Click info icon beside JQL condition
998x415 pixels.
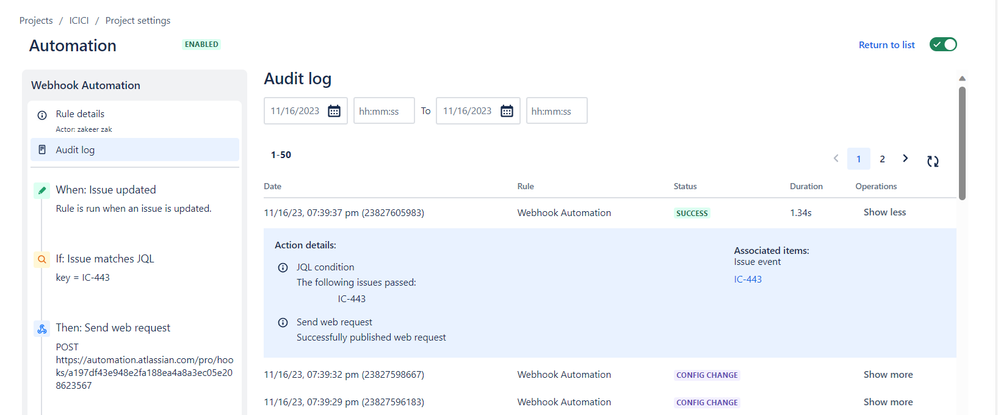pyautogui.click(x=283, y=267)
